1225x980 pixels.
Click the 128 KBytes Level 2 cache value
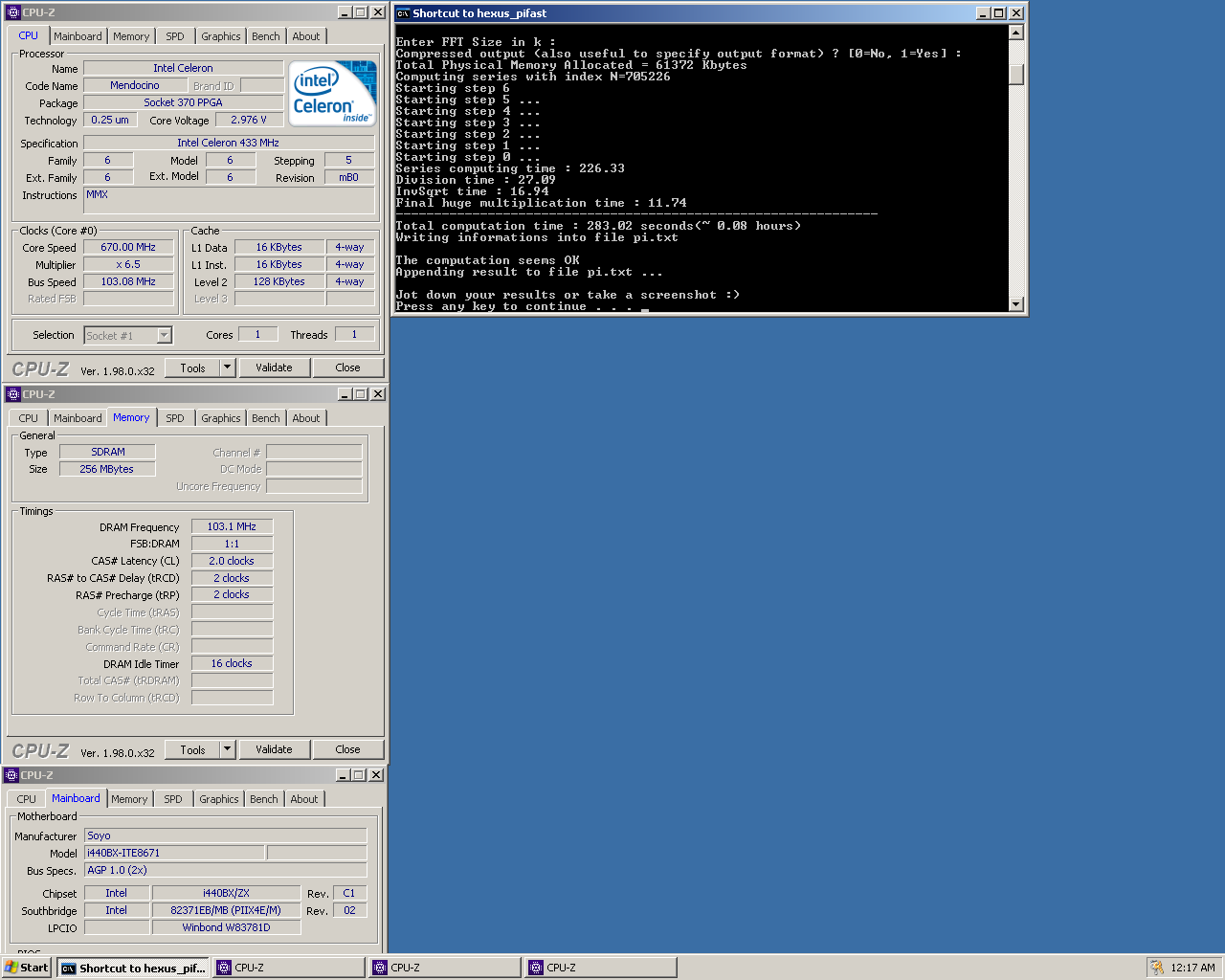coord(278,281)
